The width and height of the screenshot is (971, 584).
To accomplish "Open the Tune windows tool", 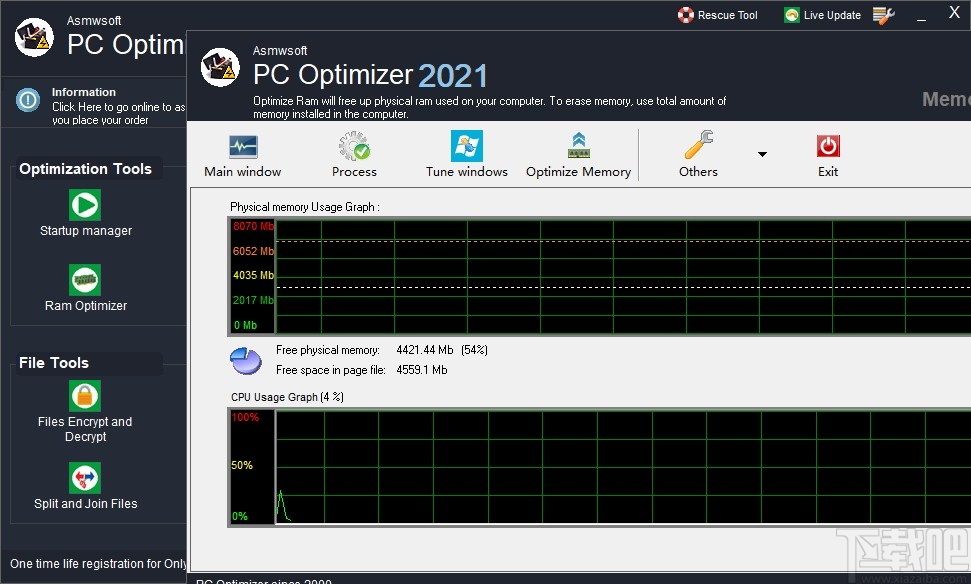I will click(466, 154).
